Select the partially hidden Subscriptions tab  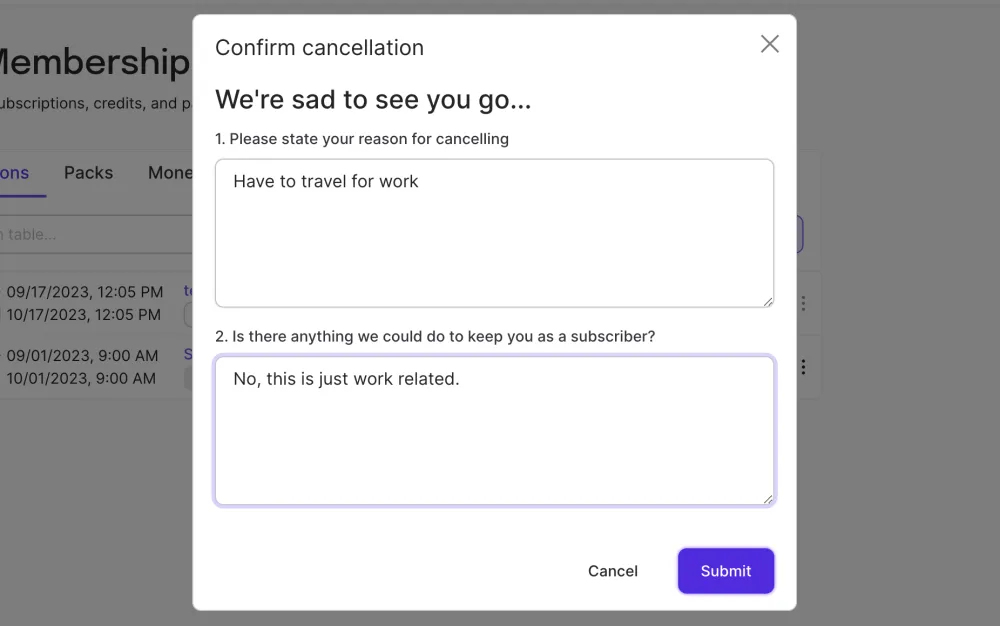[14, 173]
